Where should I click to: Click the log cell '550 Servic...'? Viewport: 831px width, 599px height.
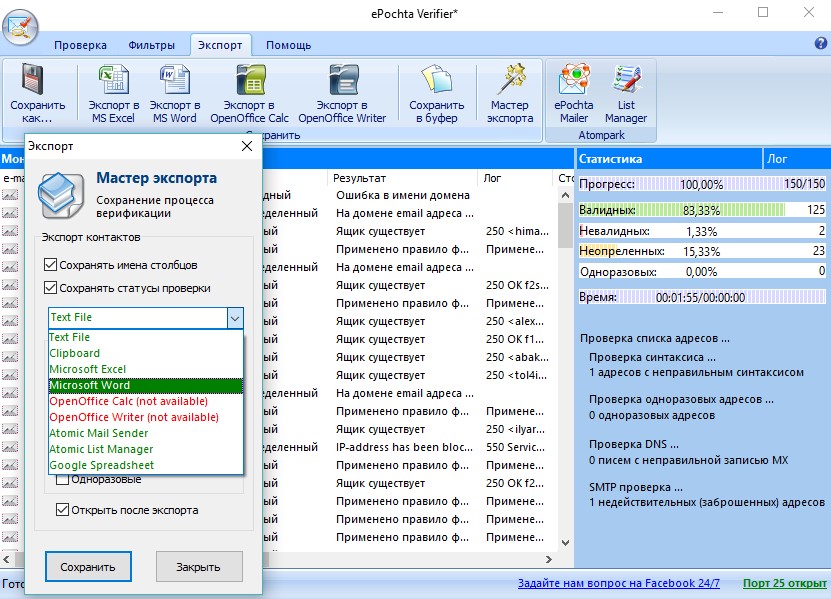[x=515, y=447]
